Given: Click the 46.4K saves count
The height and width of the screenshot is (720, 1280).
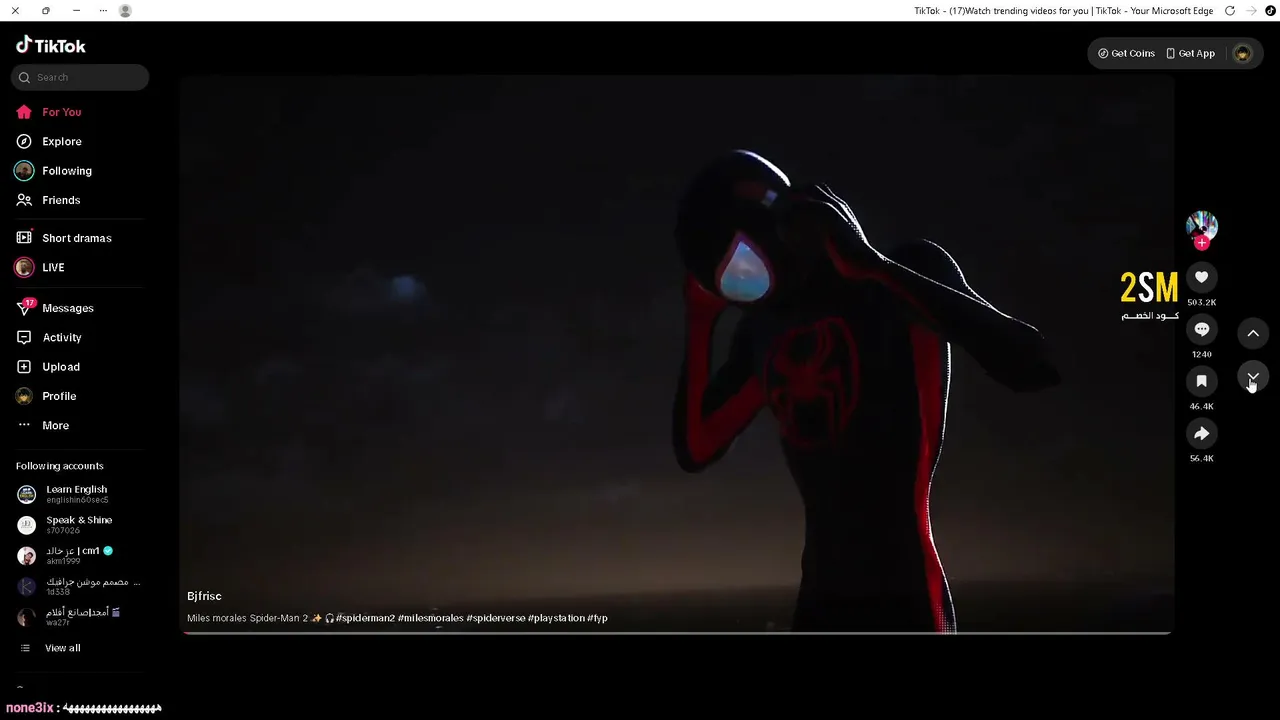Looking at the screenshot, I should pyautogui.click(x=1202, y=406).
